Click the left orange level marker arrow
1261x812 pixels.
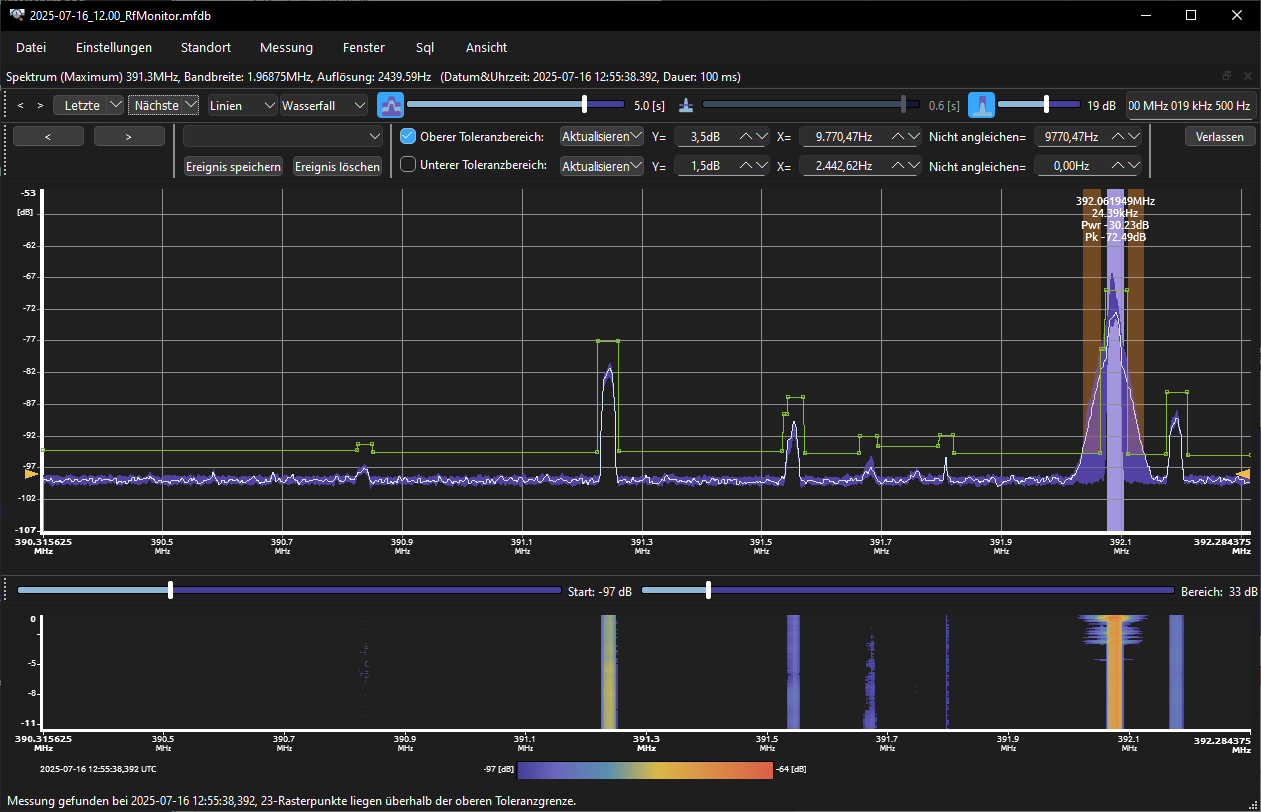coord(32,474)
